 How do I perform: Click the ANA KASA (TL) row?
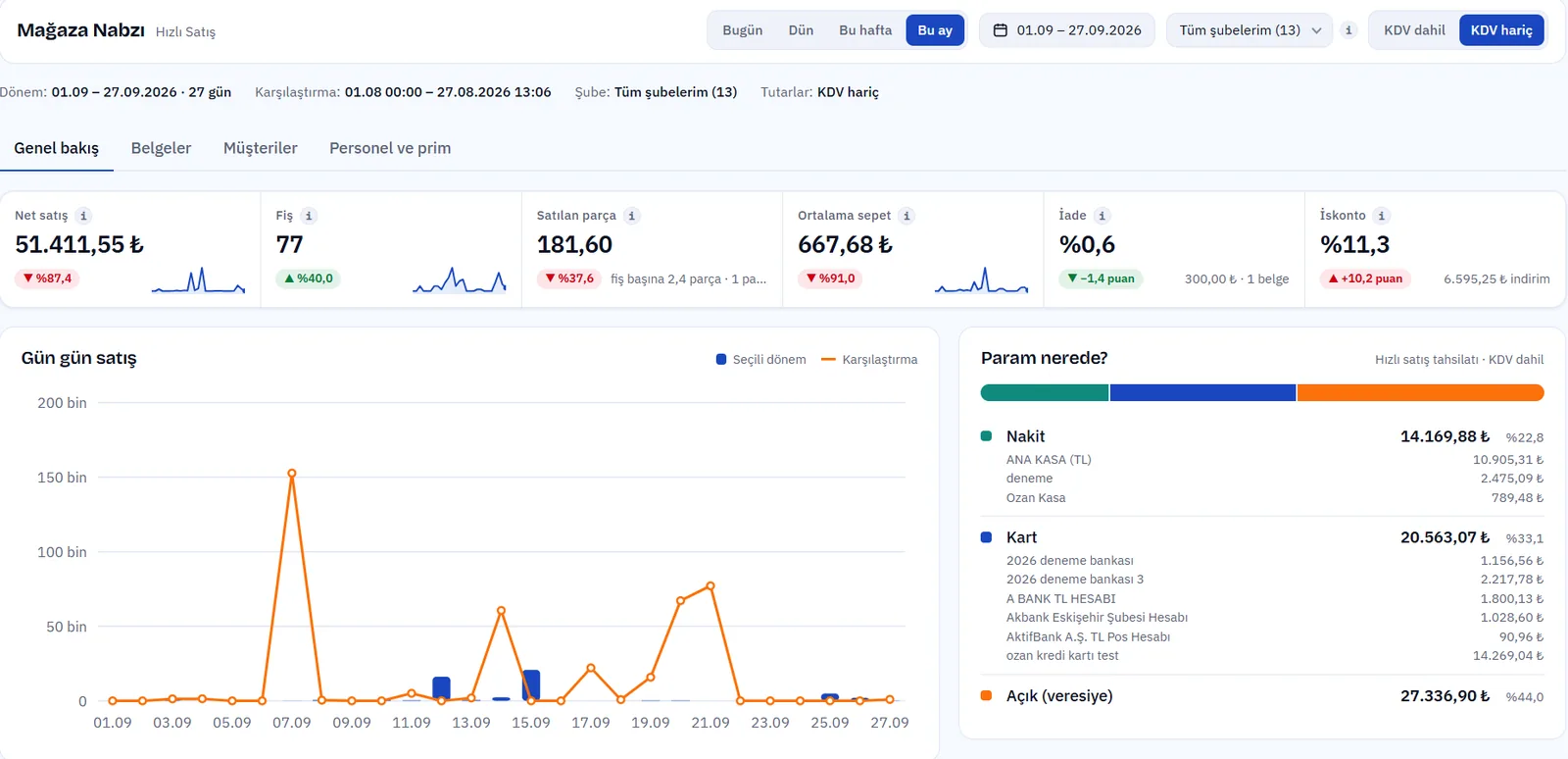tap(1275, 460)
